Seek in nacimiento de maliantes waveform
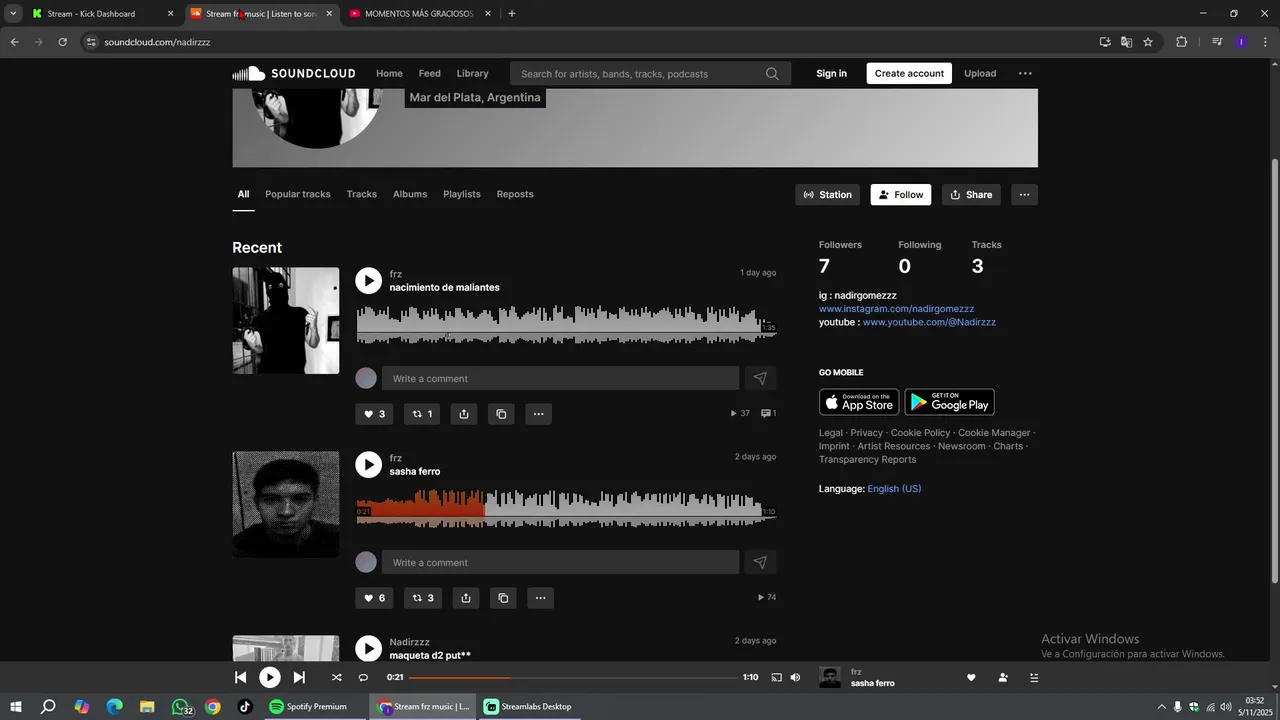 pyautogui.click(x=566, y=324)
